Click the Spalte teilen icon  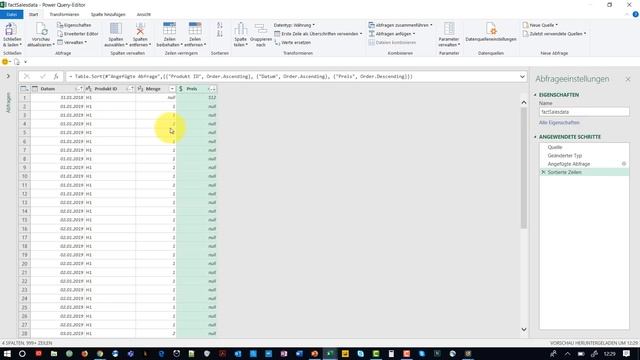[240, 29]
